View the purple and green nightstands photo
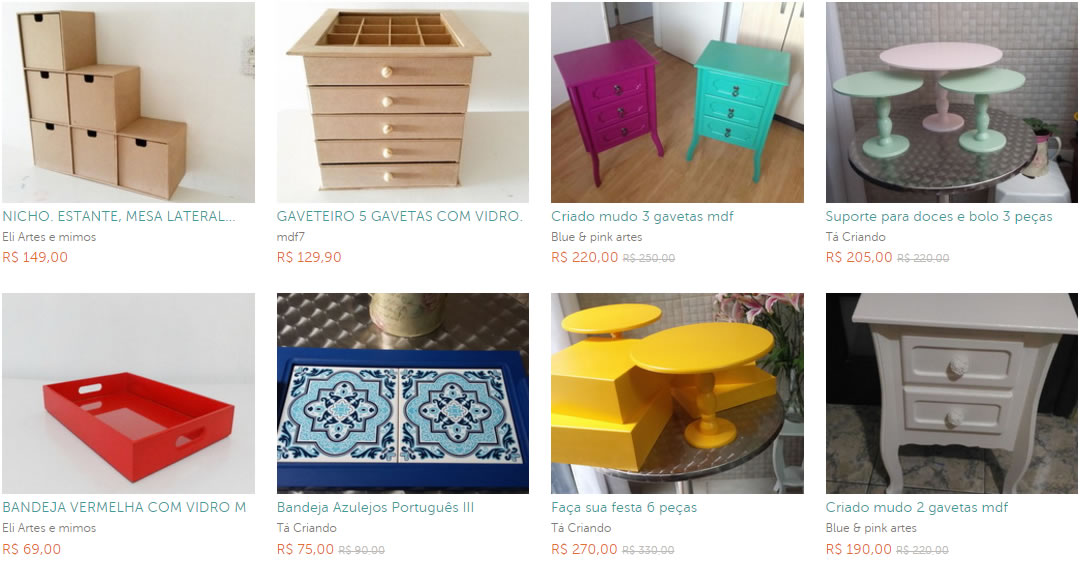 (x=677, y=102)
